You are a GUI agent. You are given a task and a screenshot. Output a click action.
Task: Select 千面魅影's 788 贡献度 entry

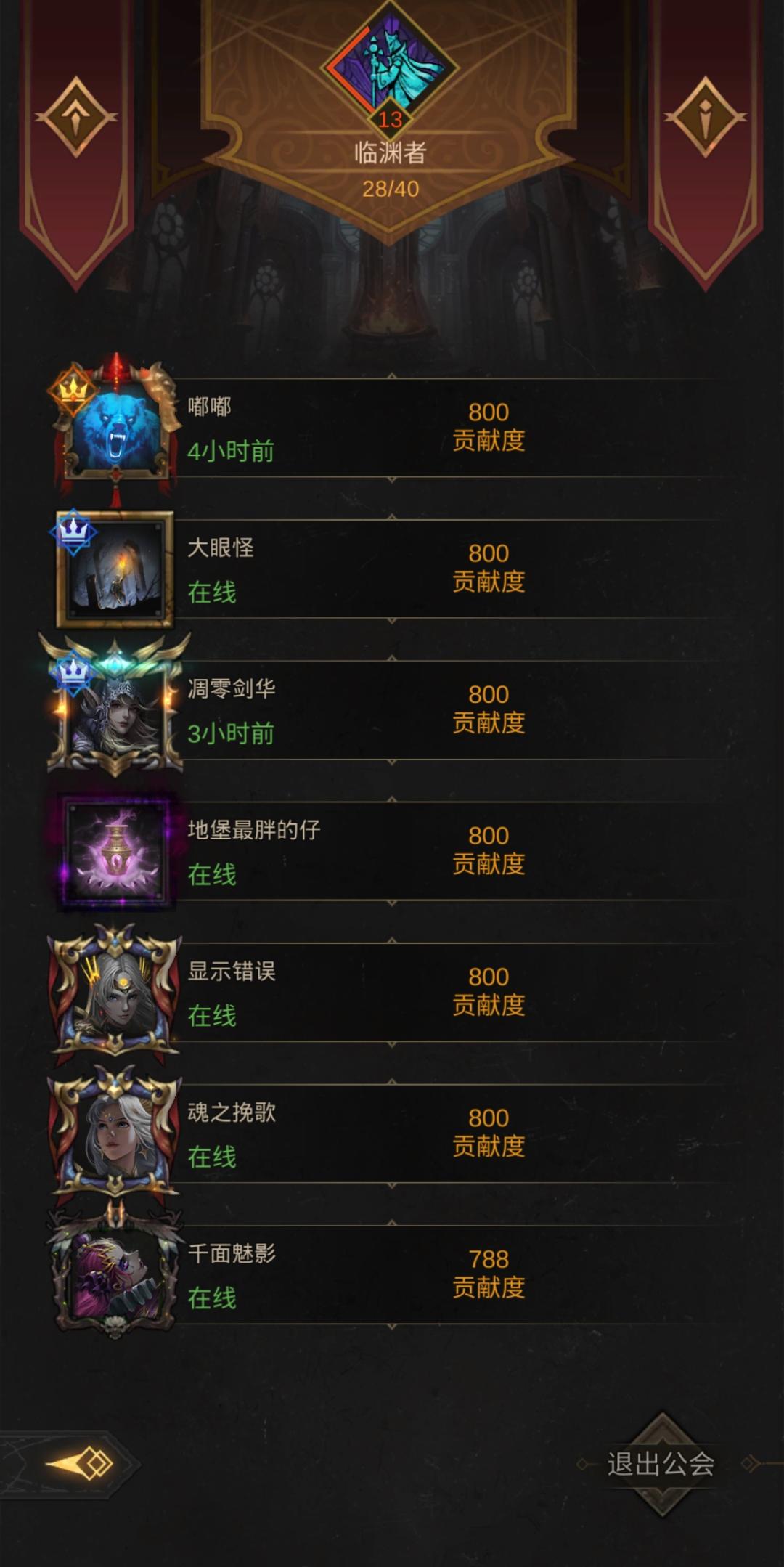tap(489, 1274)
